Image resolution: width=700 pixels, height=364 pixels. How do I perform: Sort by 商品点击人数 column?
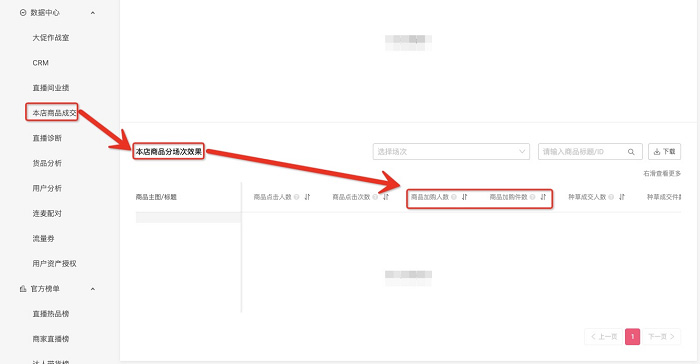307,197
